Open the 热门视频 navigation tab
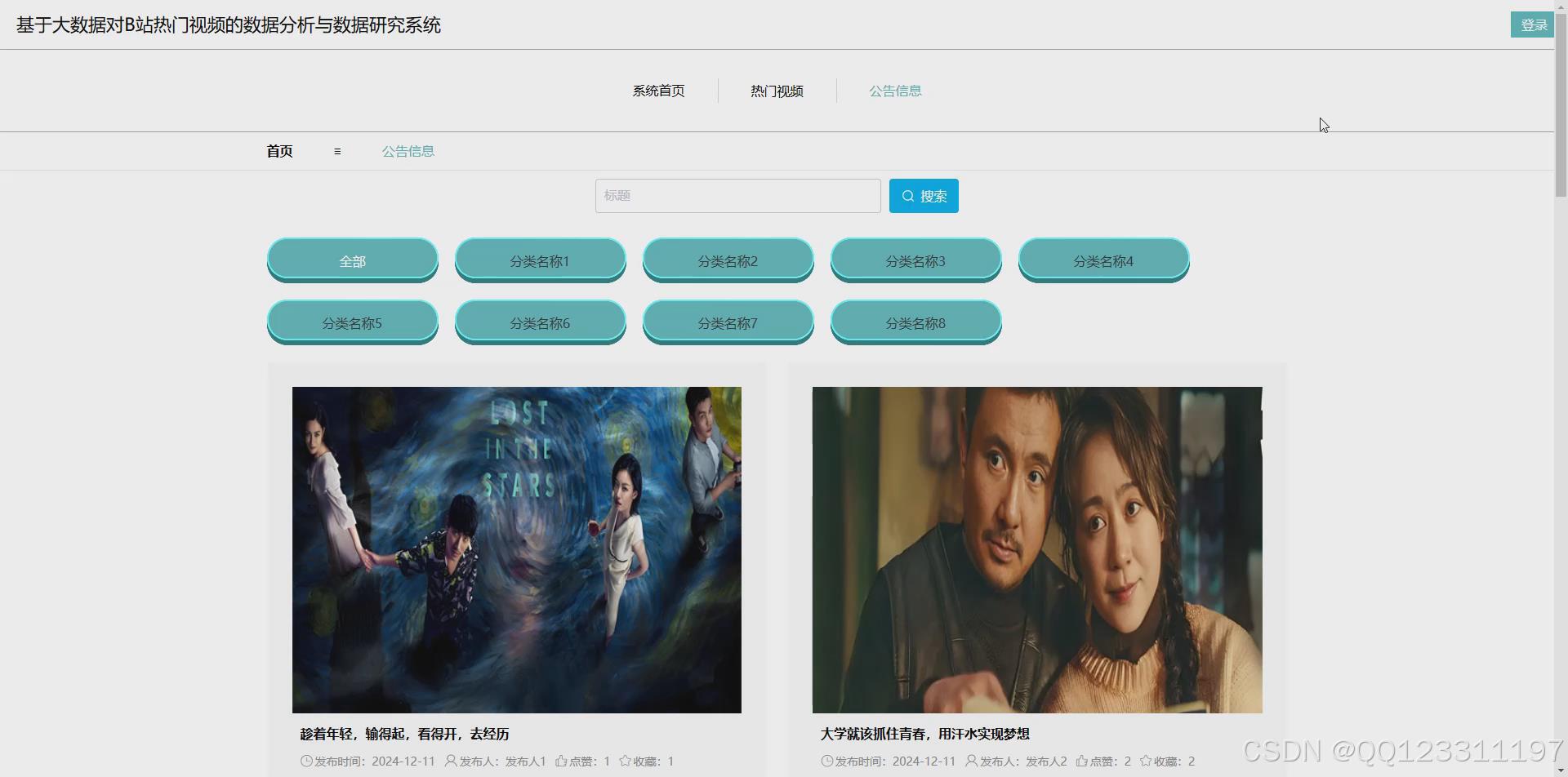The image size is (1568, 777). pyautogui.click(x=777, y=91)
